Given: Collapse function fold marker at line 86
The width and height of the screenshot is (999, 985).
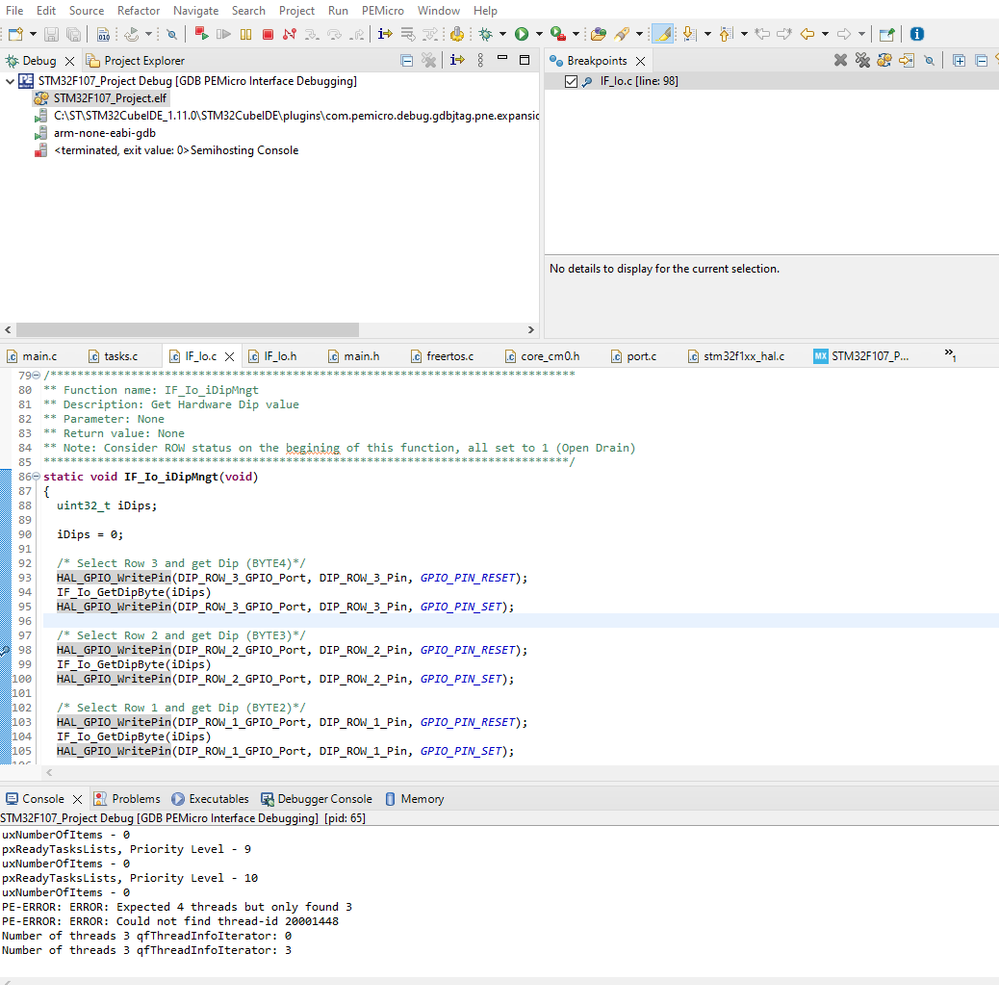Looking at the screenshot, I should tap(36, 477).
